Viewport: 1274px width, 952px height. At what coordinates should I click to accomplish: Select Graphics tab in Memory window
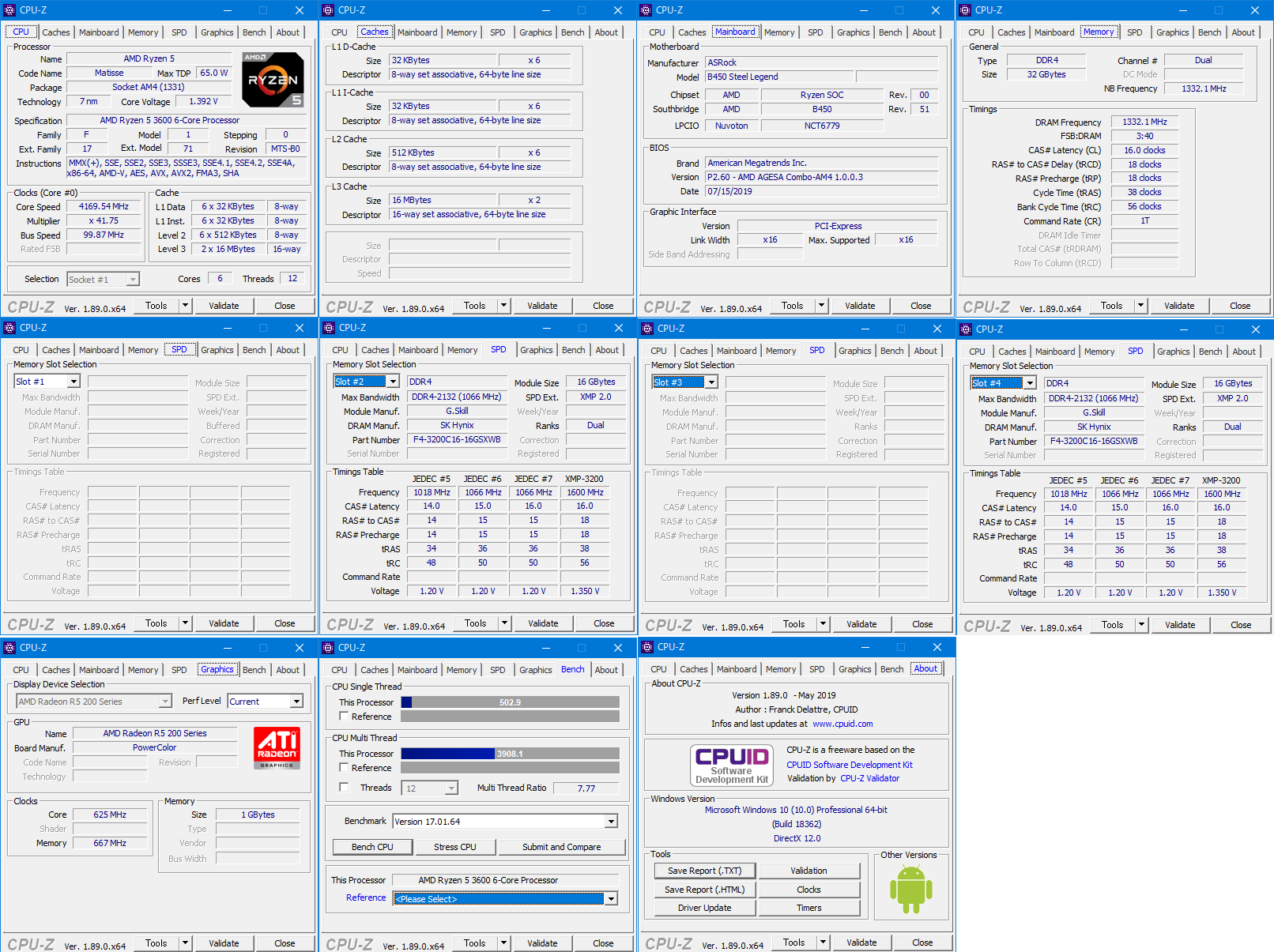point(1172,32)
